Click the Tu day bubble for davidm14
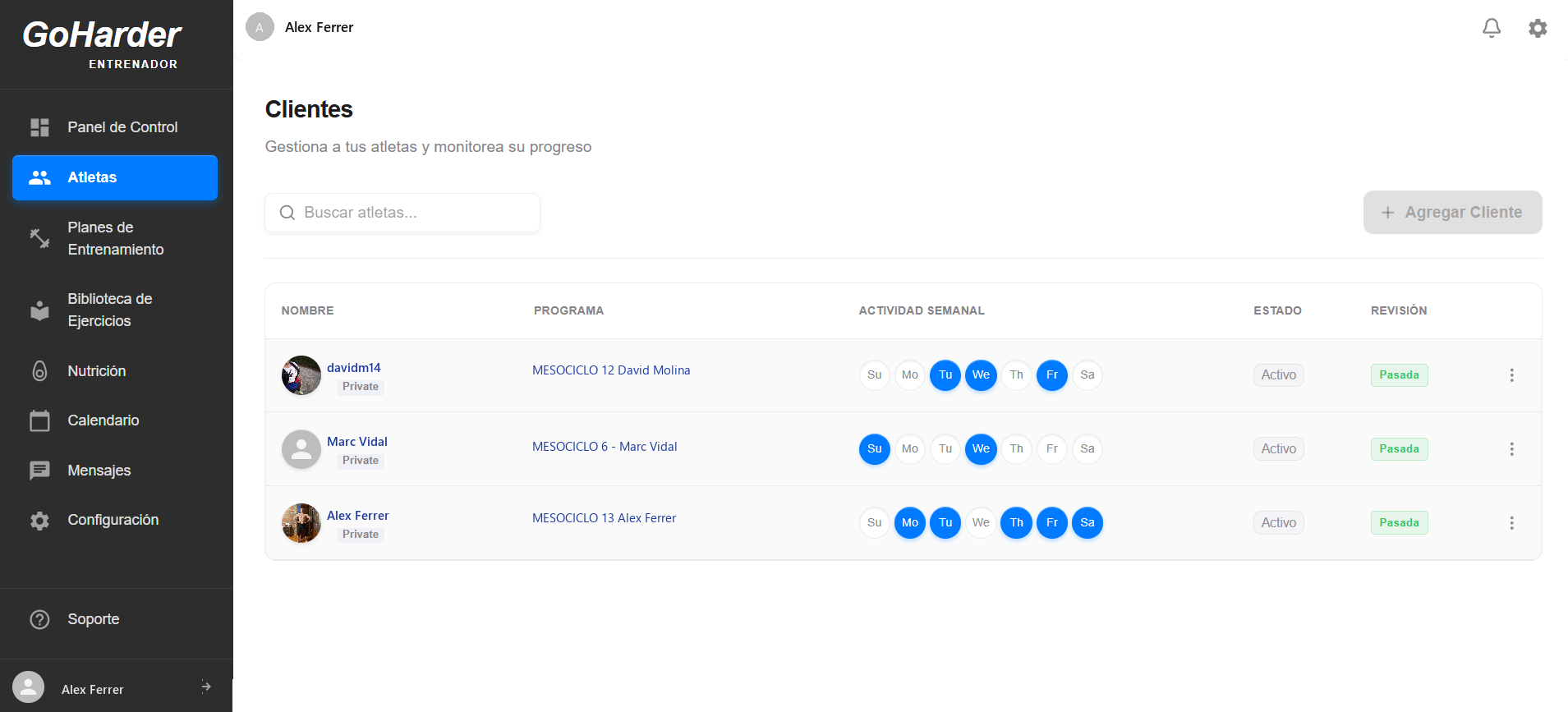The height and width of the screenshot is (712, 1568). [x=945, y=375]
